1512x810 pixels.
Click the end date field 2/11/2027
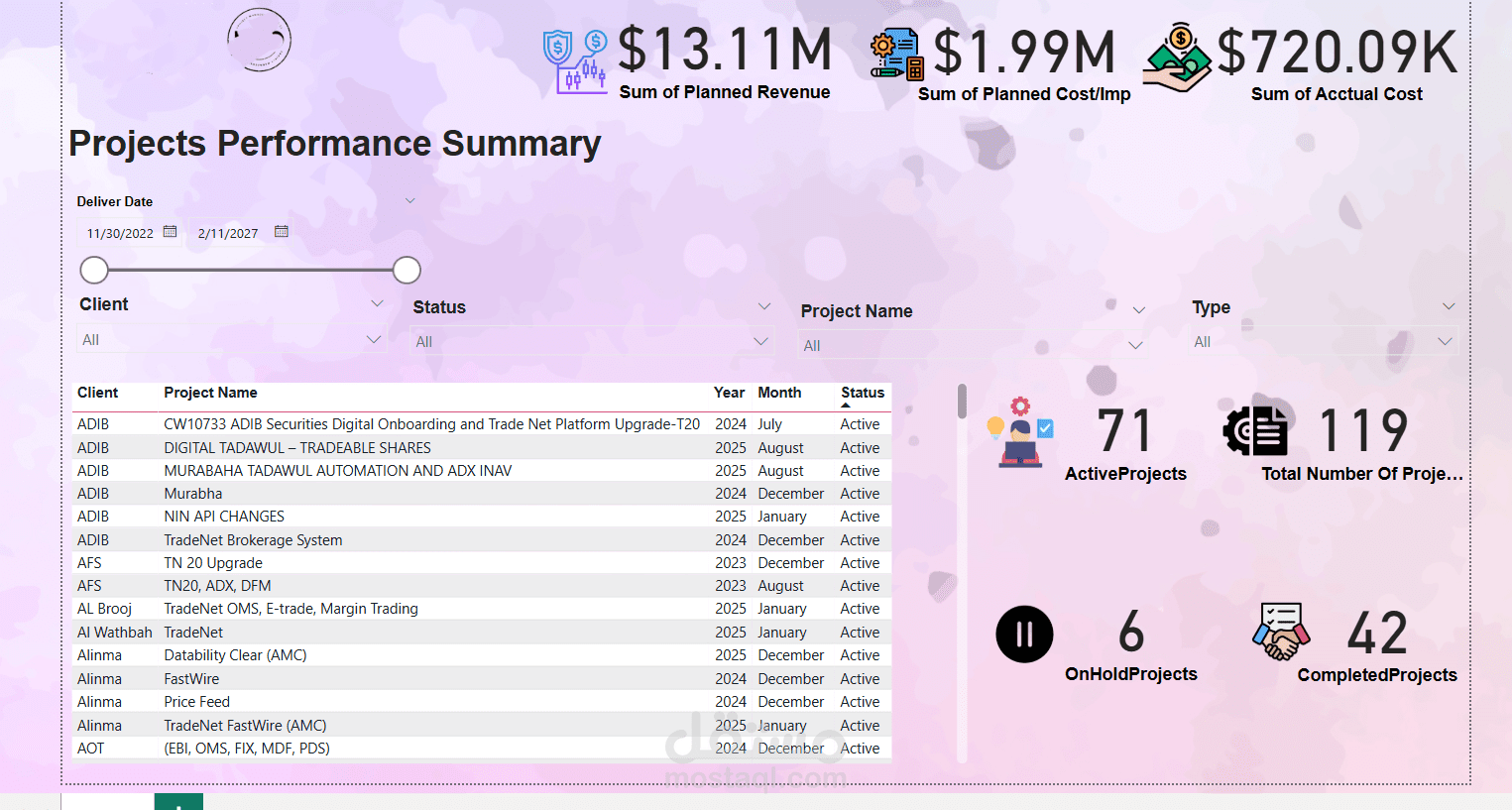[x=228, y=233]
